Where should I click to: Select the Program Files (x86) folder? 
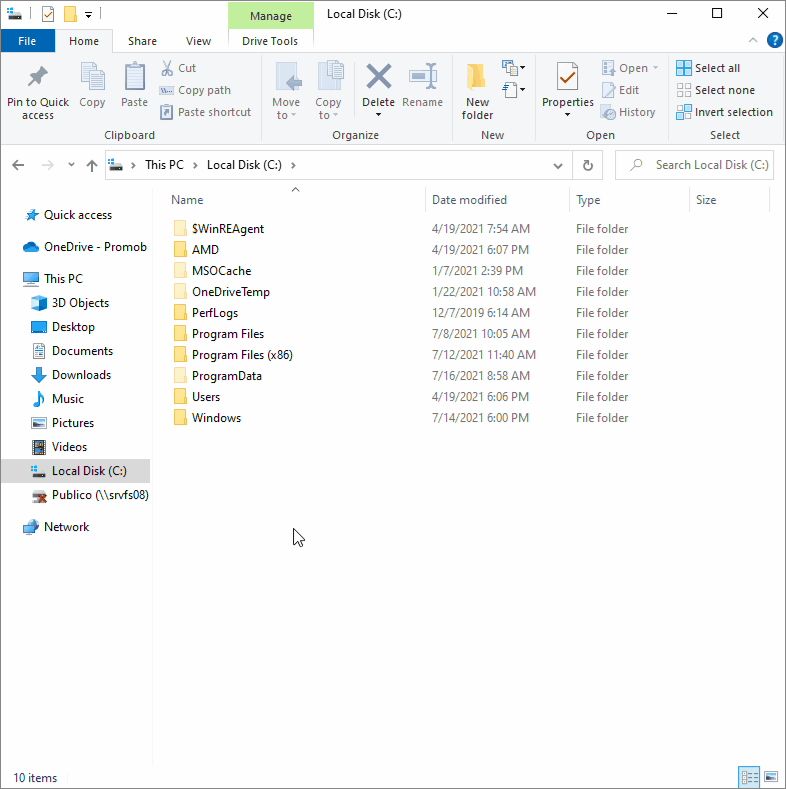(242, 355)
